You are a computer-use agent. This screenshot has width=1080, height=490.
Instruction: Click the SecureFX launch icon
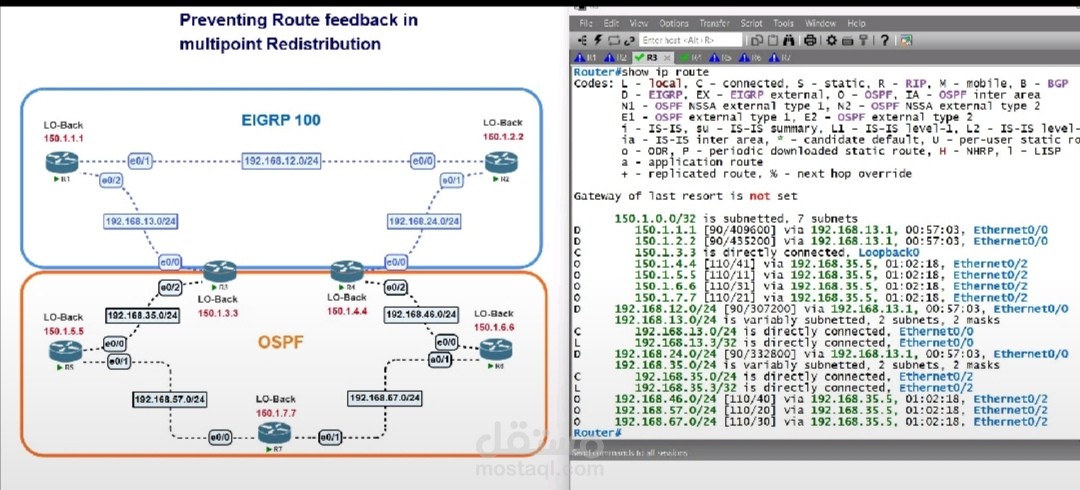[906, 41]
